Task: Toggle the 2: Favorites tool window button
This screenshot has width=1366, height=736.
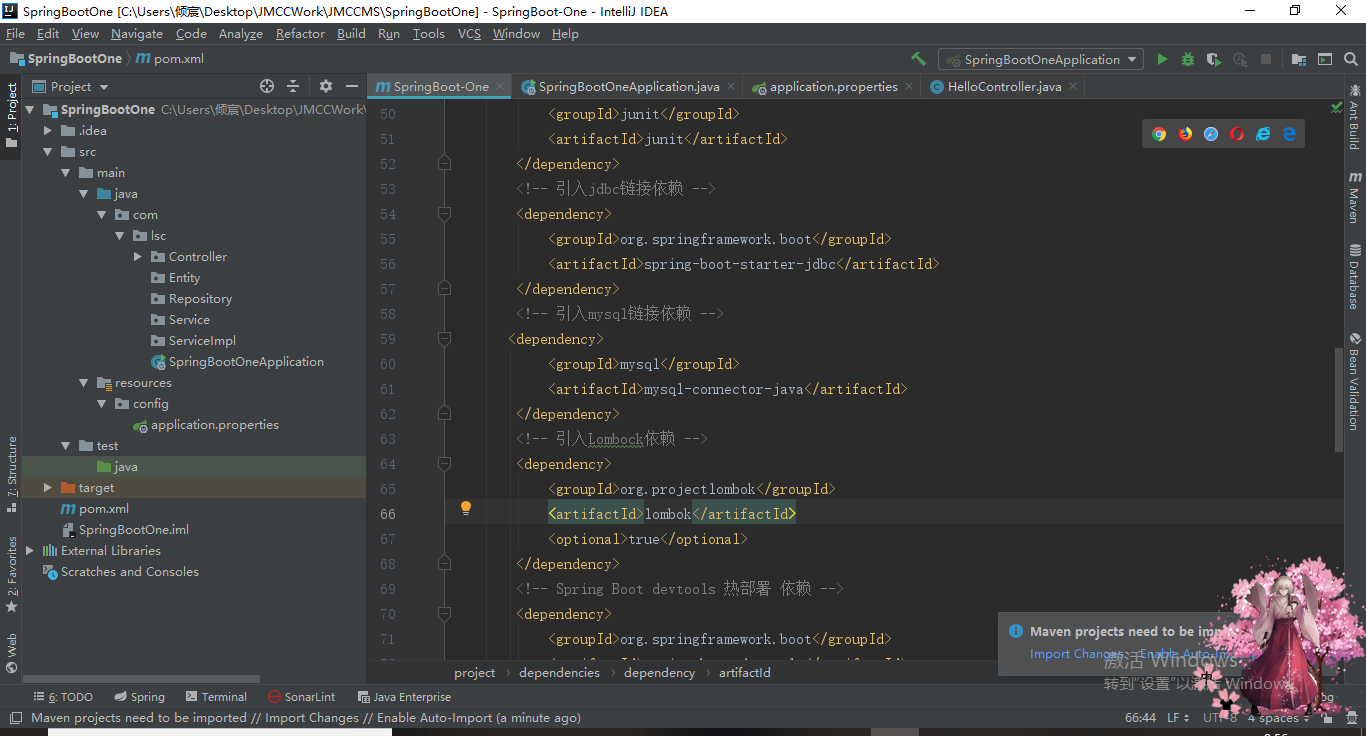Action: tap(12, 576)
